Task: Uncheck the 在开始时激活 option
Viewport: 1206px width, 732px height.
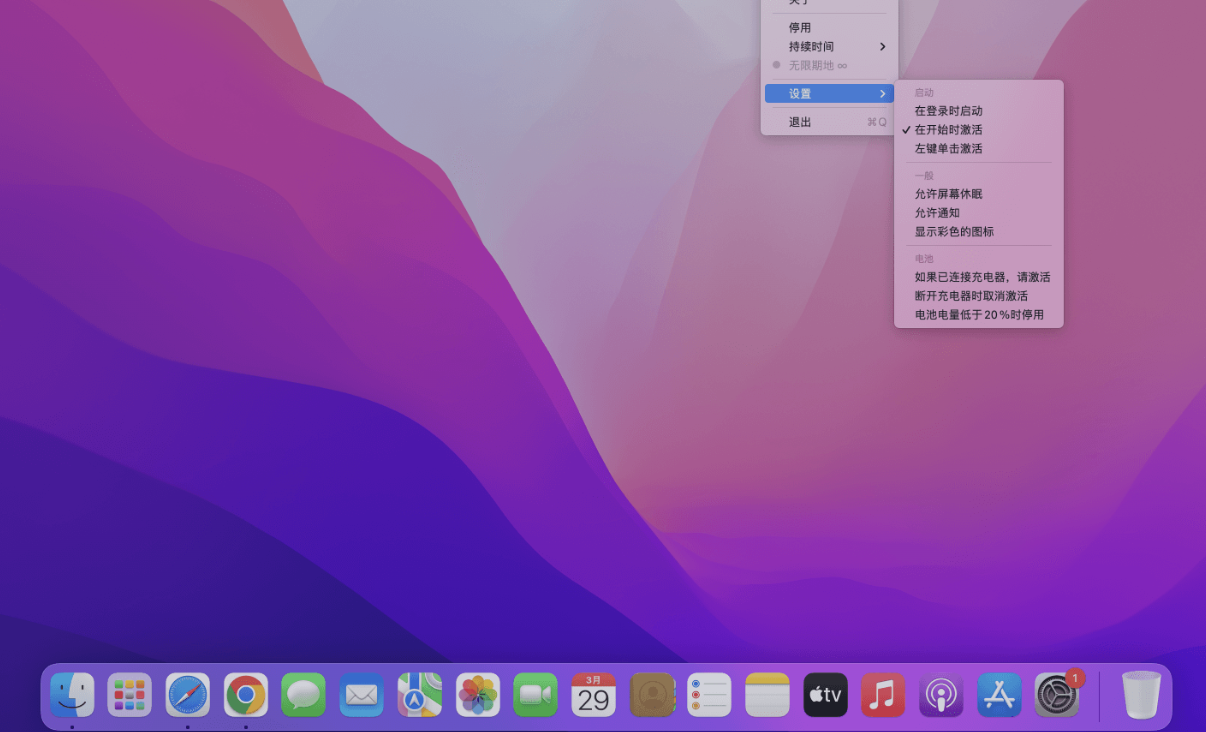Action: (950, 129)
